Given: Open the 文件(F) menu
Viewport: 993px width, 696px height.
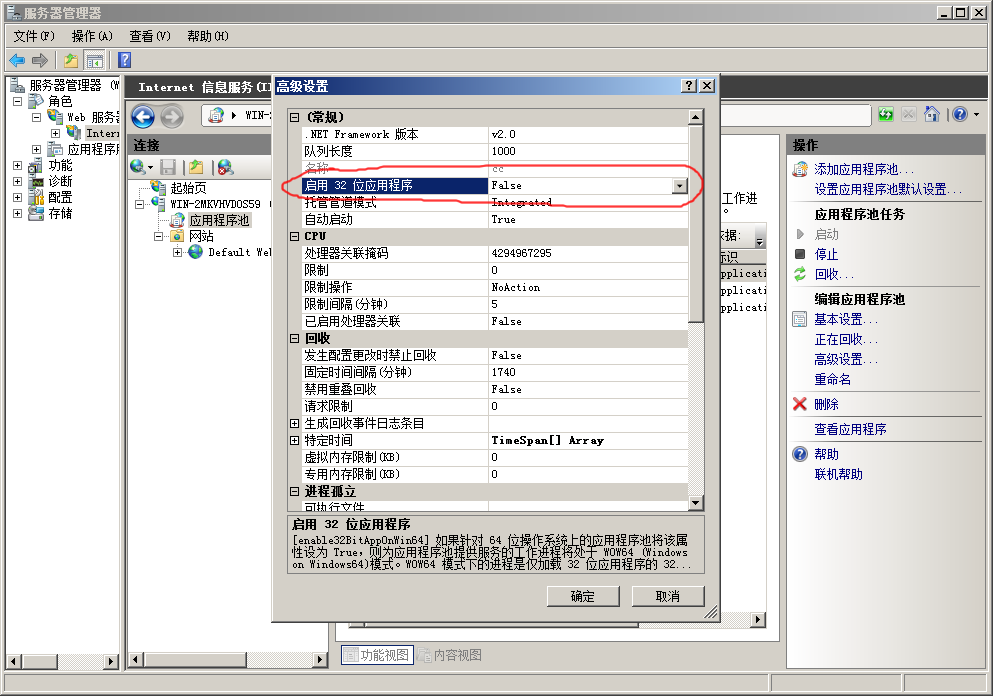Looking at the screenshot, I should tap(34, 36).
